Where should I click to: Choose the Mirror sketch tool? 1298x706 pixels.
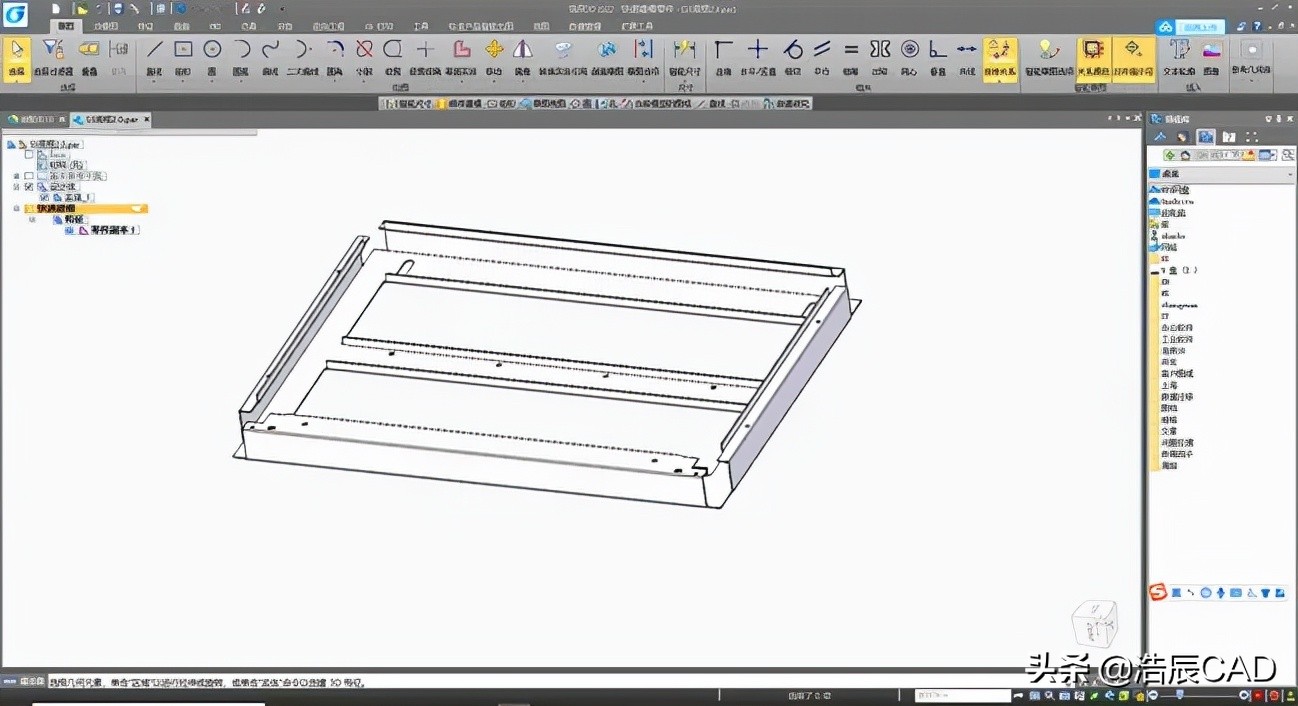click(x=523, y=51)
